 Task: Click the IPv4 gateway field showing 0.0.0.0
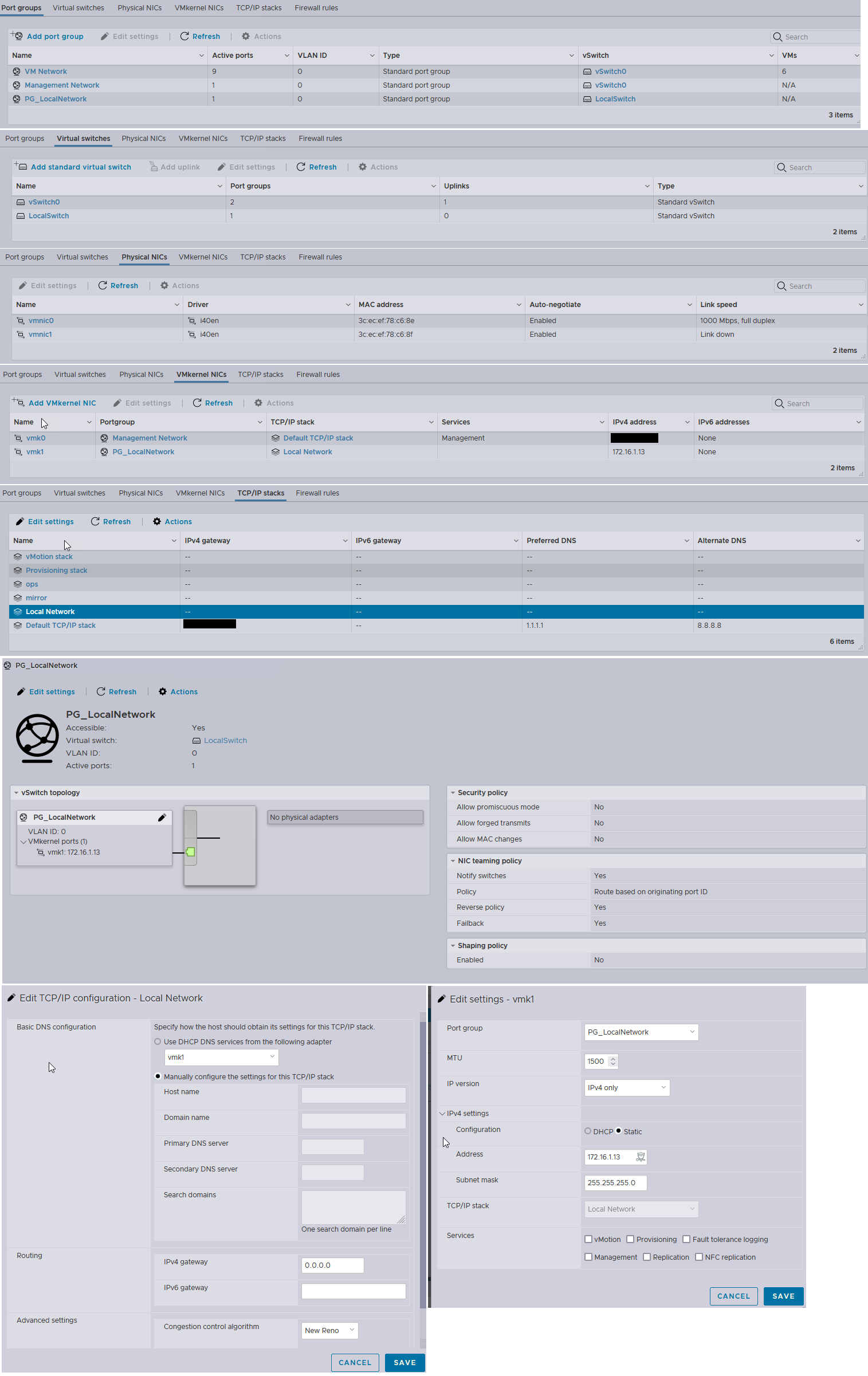pos(332,1265)
